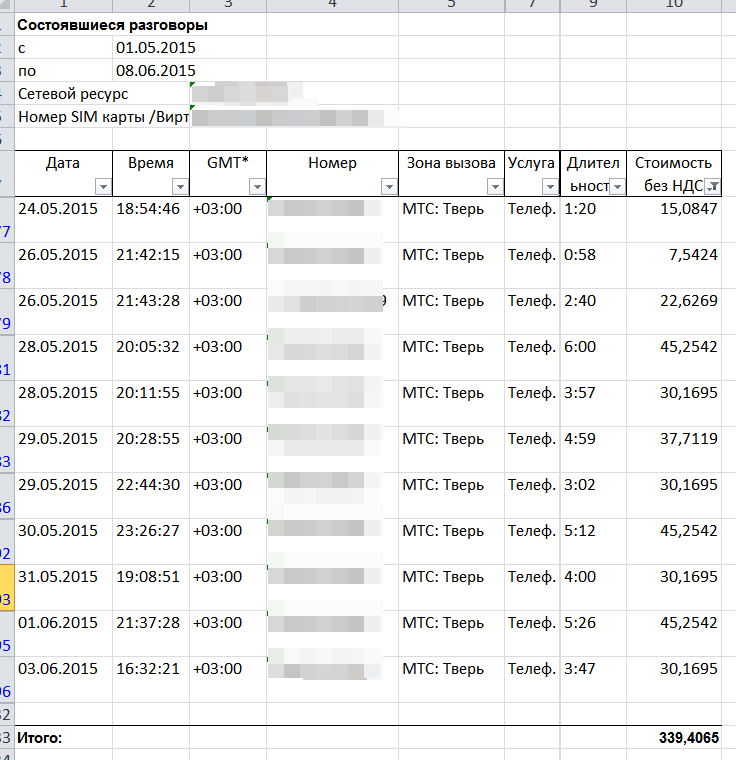This screenshot has height=760, width=736.
Task: Select the date cell 03.06.2015
Action: click(64, 680)
